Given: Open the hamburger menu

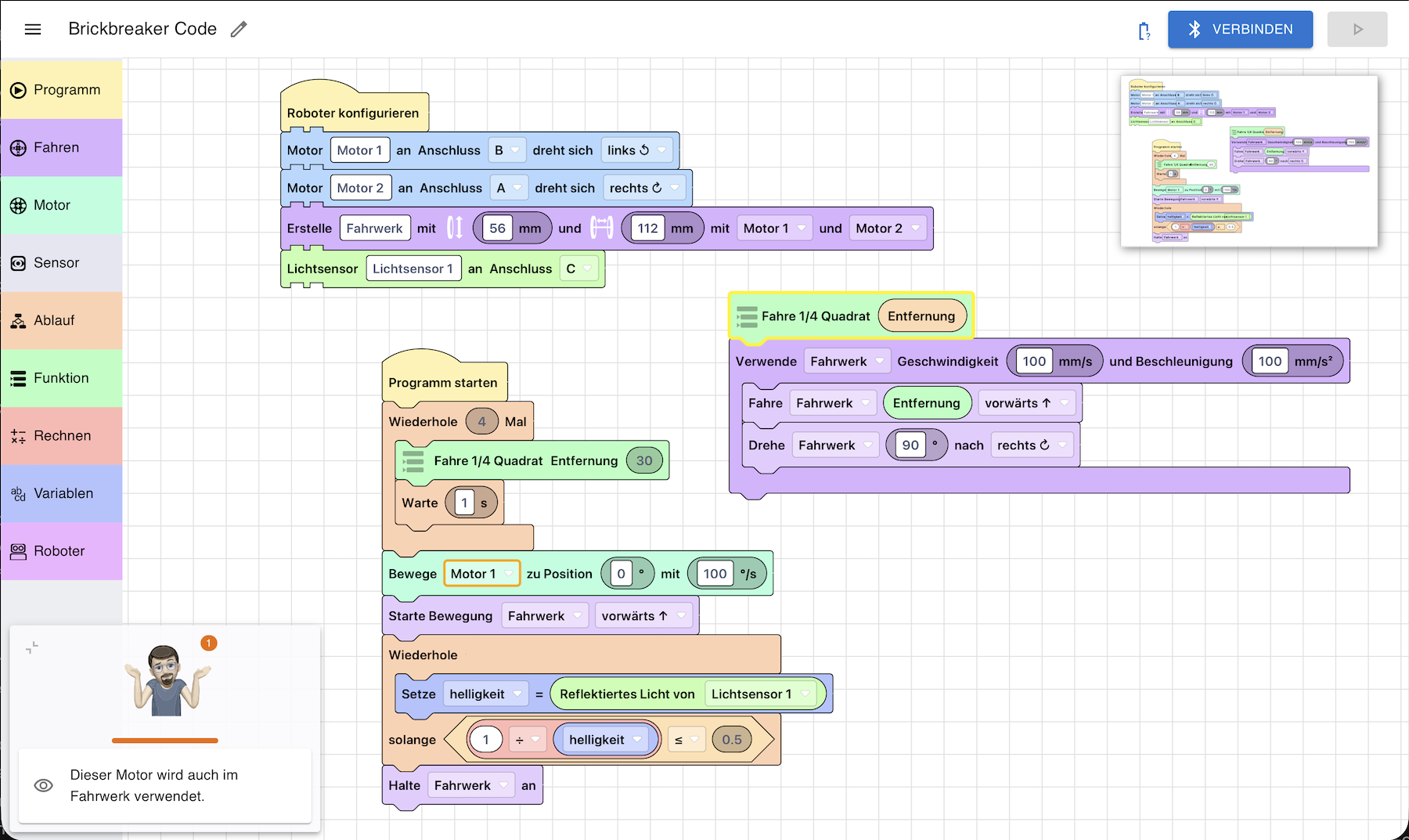Looking at the screenshot, I should 33,29.
